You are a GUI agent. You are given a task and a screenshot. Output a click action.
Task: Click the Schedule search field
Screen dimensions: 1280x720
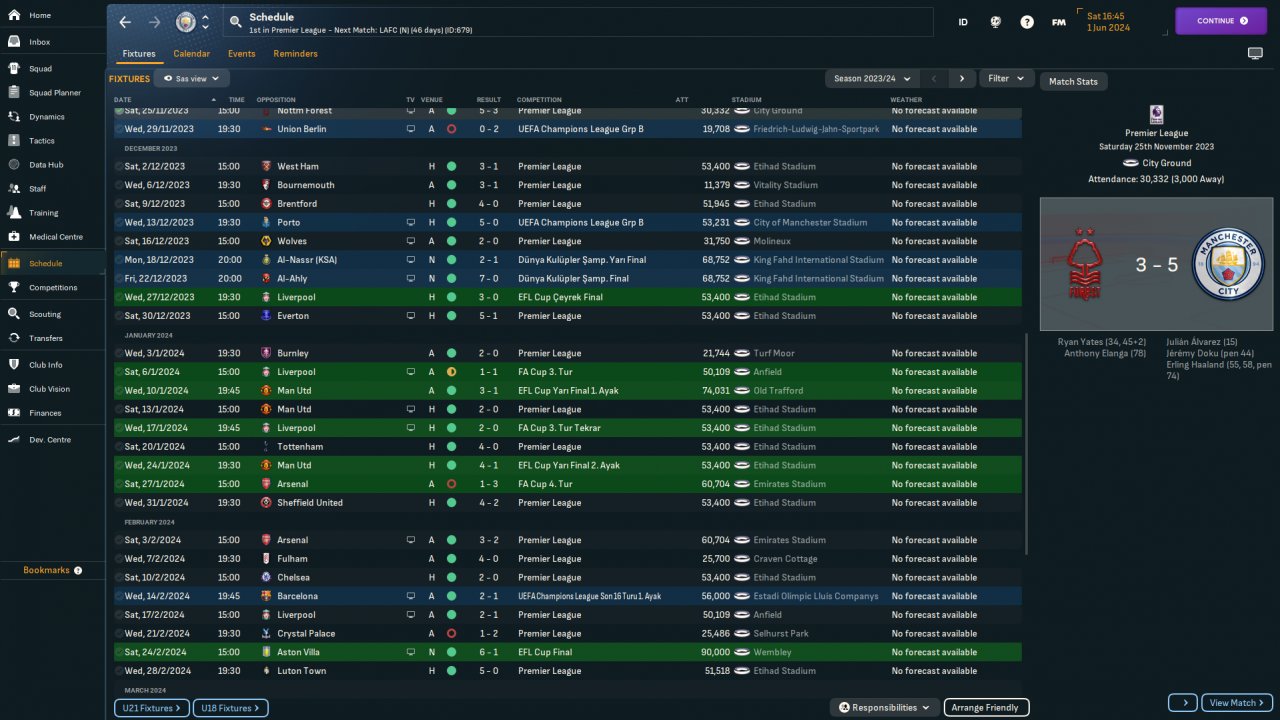[578, 22]
